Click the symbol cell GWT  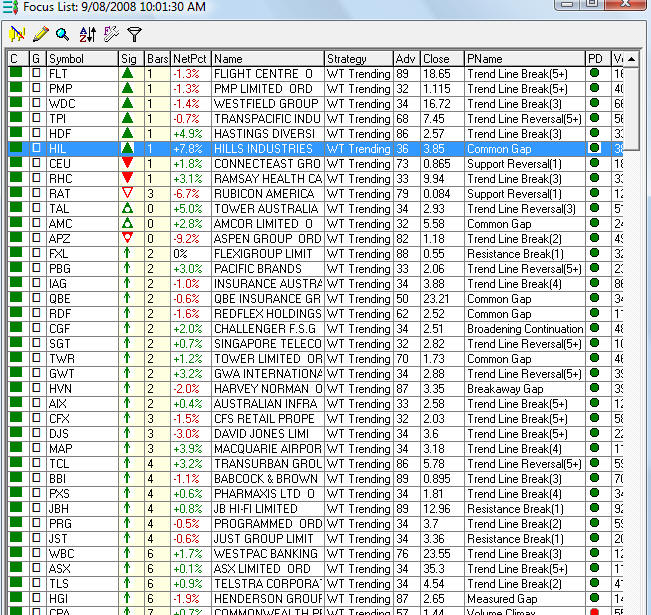tap(82, 374)
